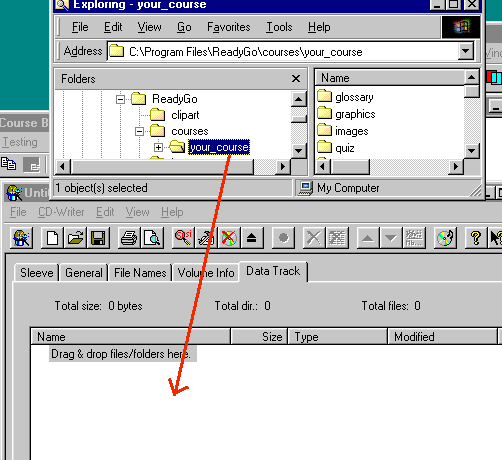Click the Name column header in Data Track

(x=130, y=337)
